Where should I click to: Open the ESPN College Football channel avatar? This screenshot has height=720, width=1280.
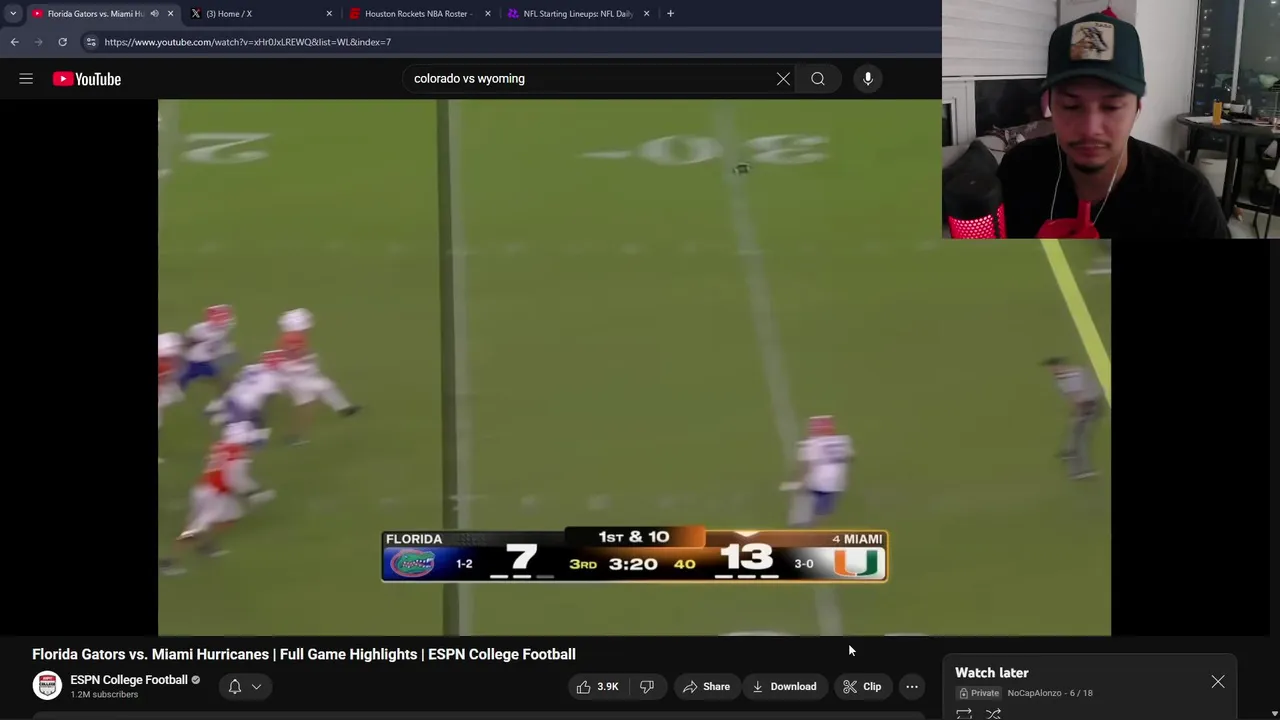point(47,686)
